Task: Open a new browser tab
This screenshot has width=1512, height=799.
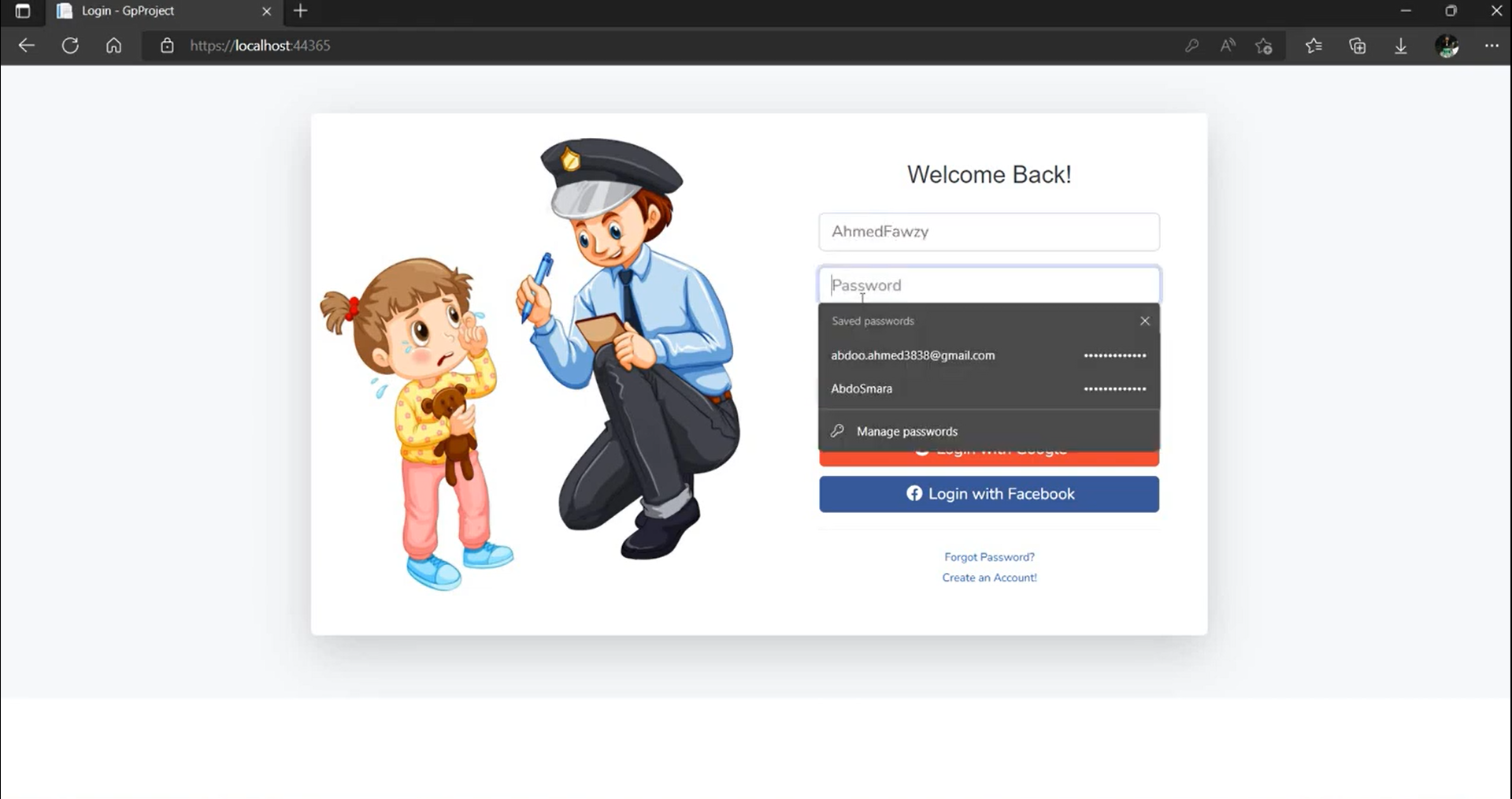Action: click(301, 11)
